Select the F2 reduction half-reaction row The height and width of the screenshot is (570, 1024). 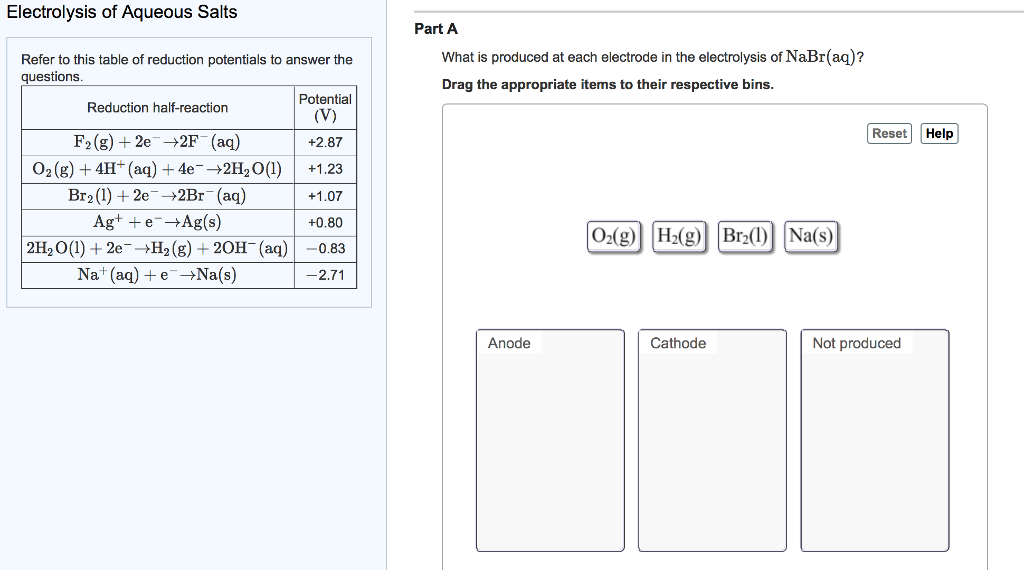click(158, 142)
